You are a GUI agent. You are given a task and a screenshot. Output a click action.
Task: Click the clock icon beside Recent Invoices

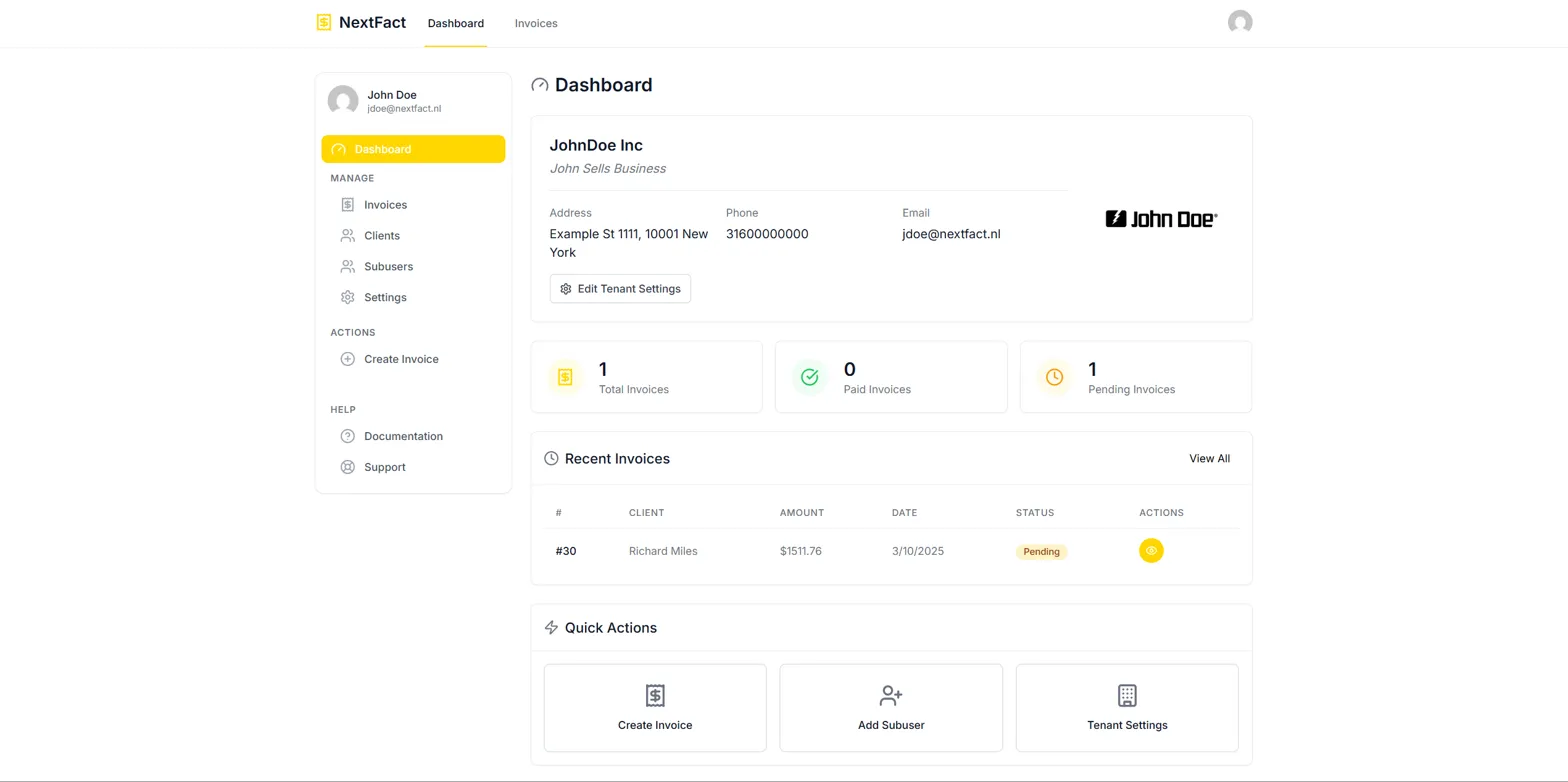[x=551, y=458]
